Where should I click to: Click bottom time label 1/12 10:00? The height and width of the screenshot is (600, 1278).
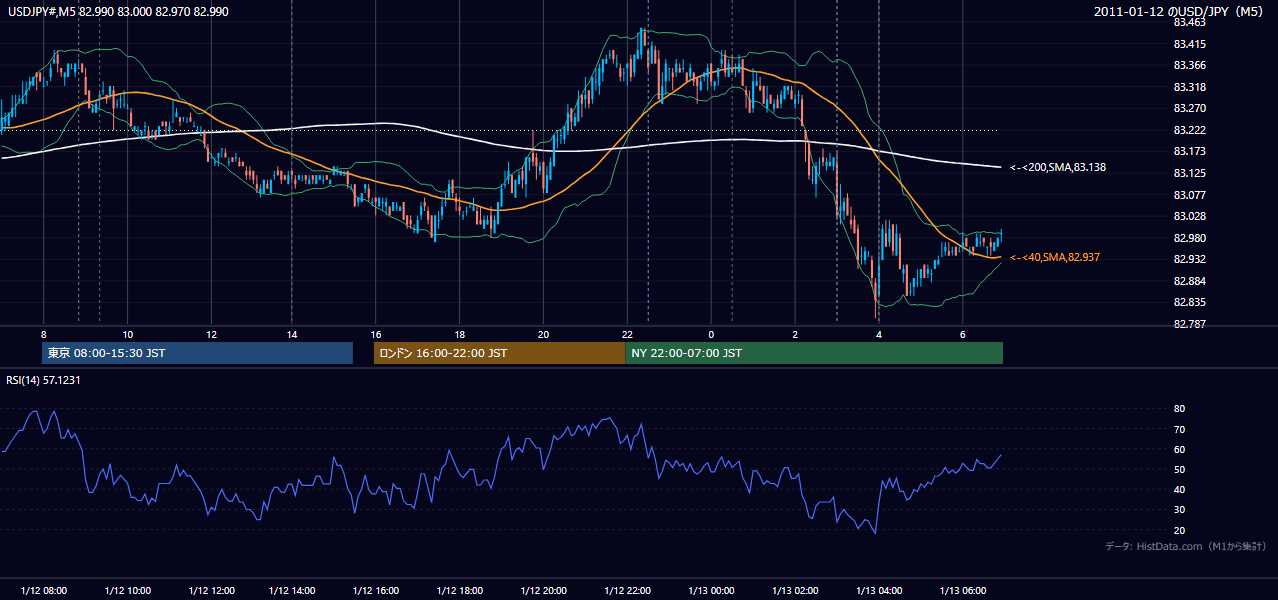(127, 591)
